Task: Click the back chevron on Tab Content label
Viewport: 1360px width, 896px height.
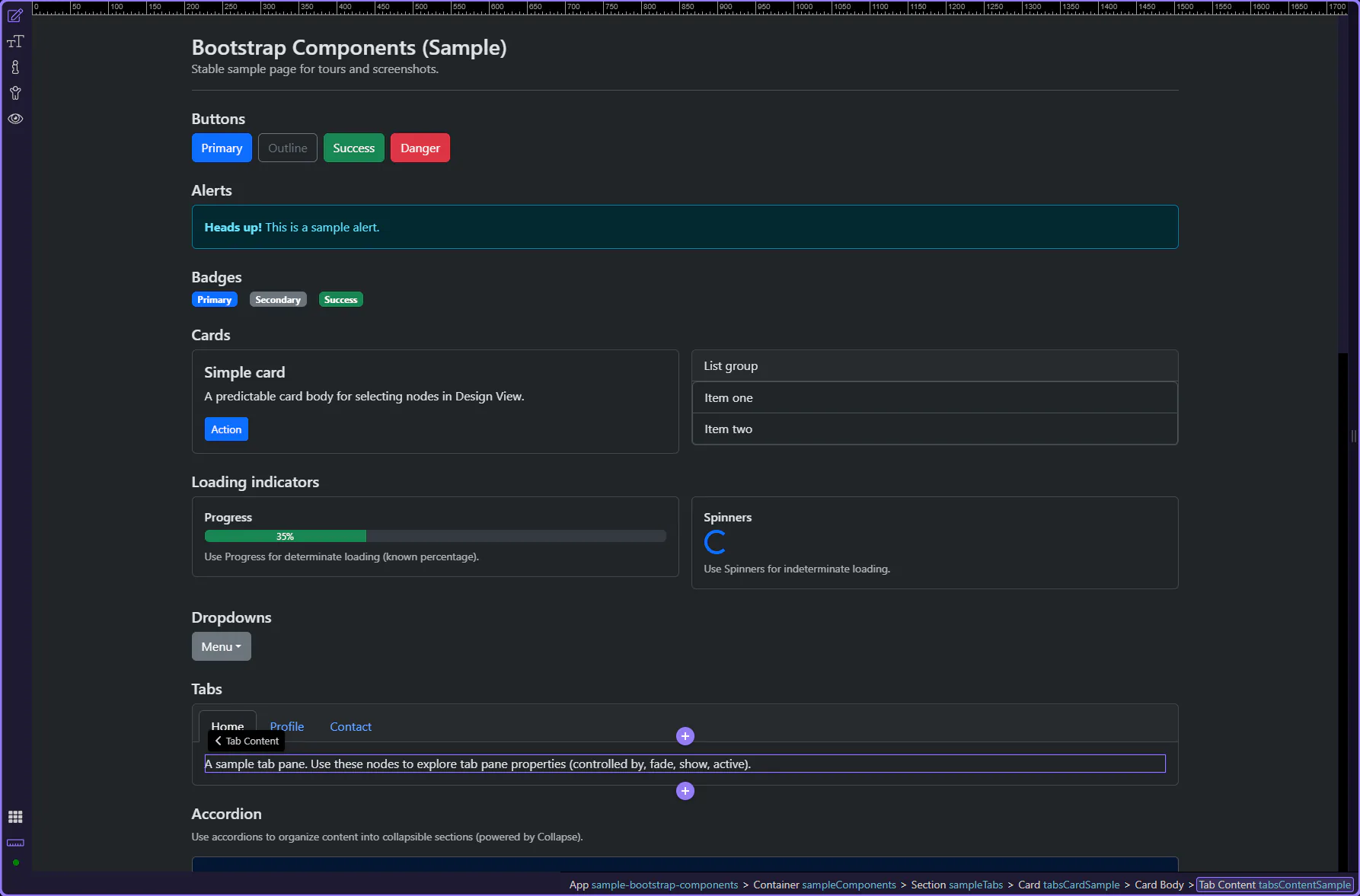Action: tap(219, 741)
